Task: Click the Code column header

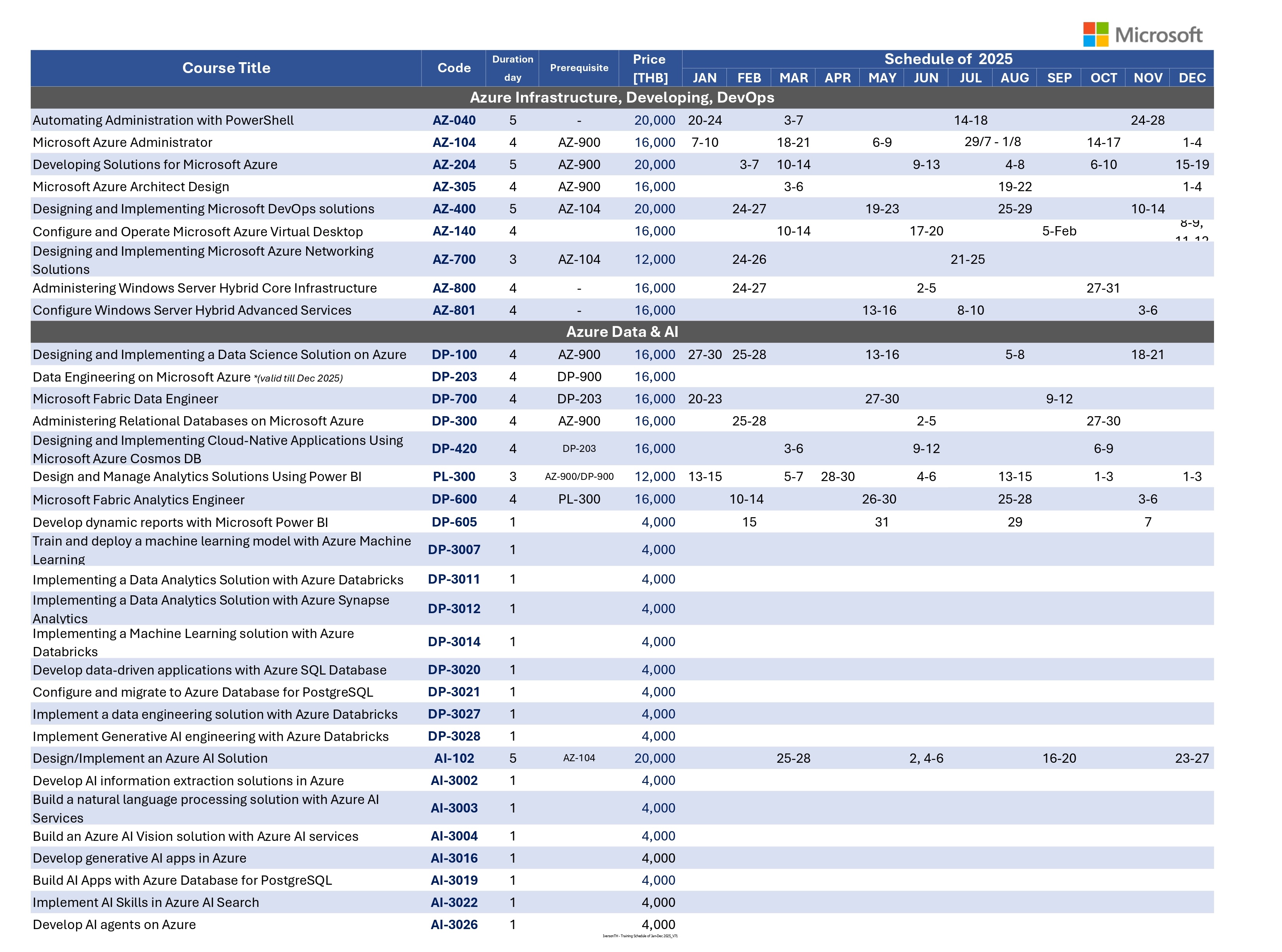Action: pyautogui.click(x=454, y=68)
